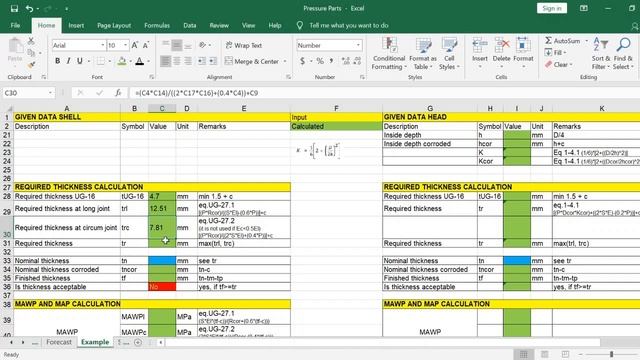
Task: Open the Number format dropdown
Action: 358,45
